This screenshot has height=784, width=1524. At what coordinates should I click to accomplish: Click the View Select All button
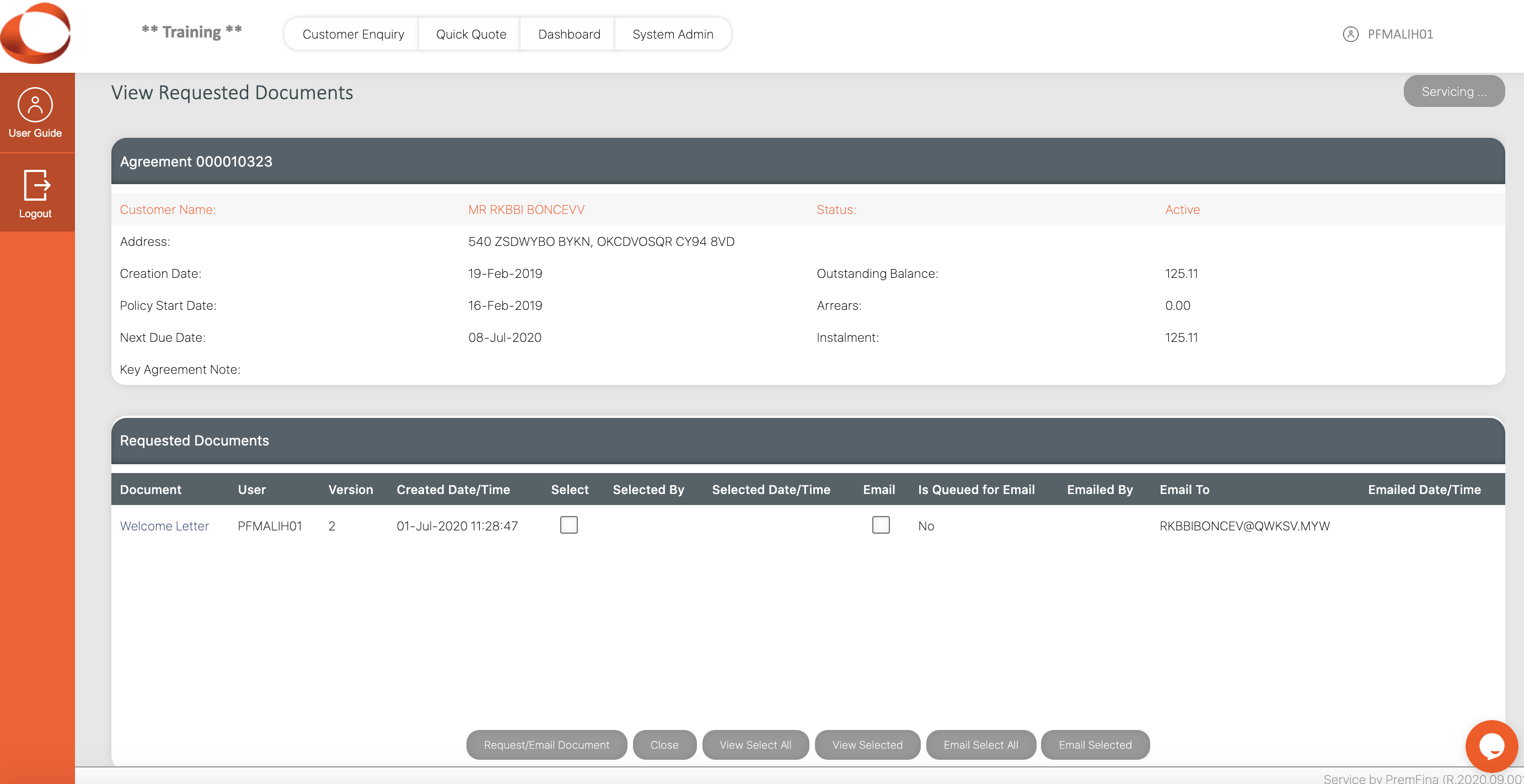pos(755,745)
